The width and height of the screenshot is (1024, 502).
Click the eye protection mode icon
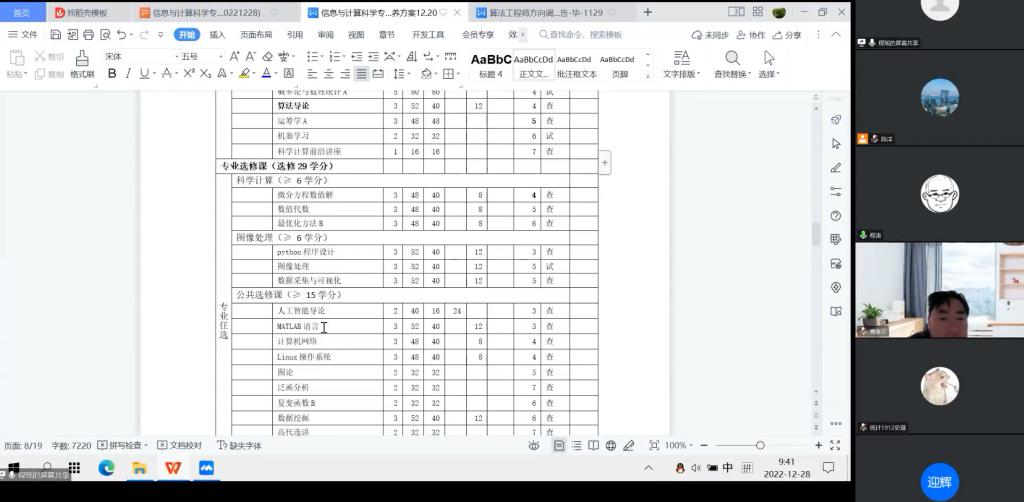(x=534, y=445)
